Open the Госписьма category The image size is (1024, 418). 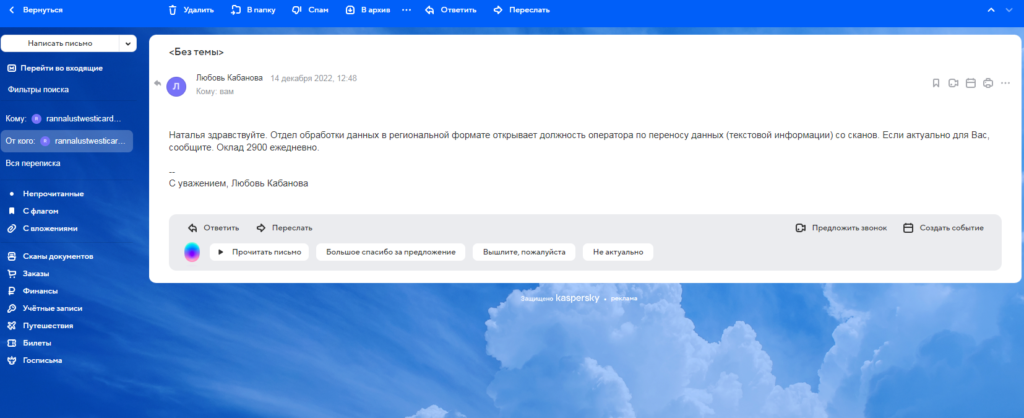click(34, 360)
